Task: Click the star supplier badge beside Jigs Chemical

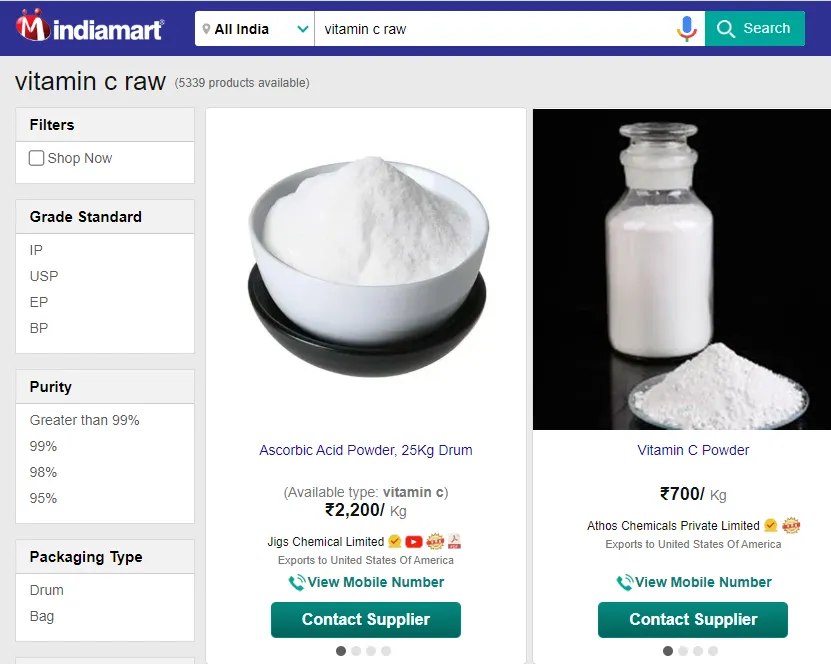Action: pos(435,542)
